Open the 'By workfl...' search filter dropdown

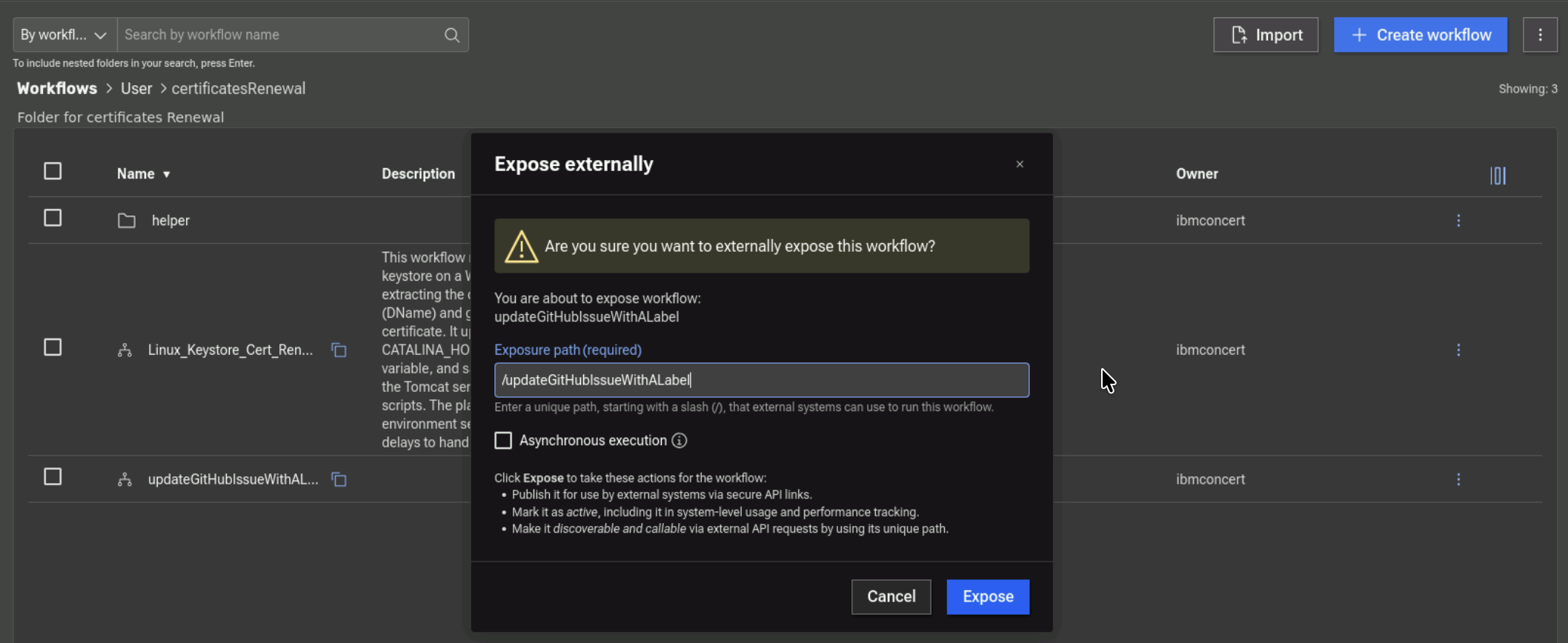(64, 35)
